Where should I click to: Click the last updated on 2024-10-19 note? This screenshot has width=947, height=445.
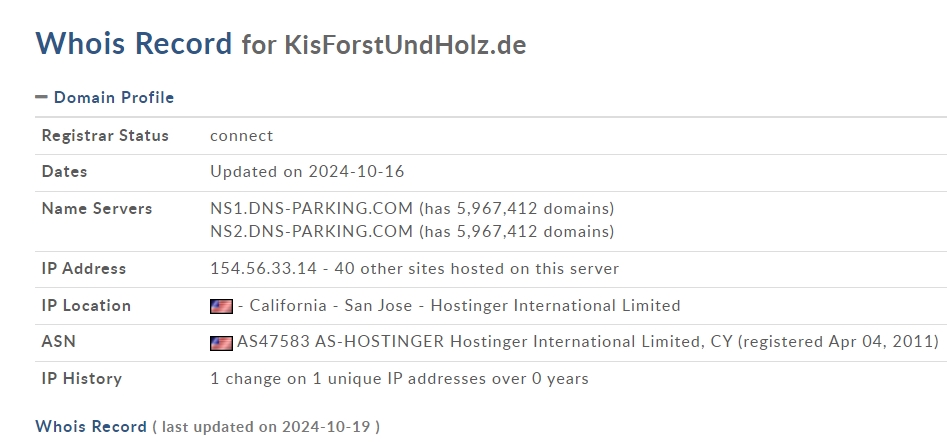[x=266, y=427]
